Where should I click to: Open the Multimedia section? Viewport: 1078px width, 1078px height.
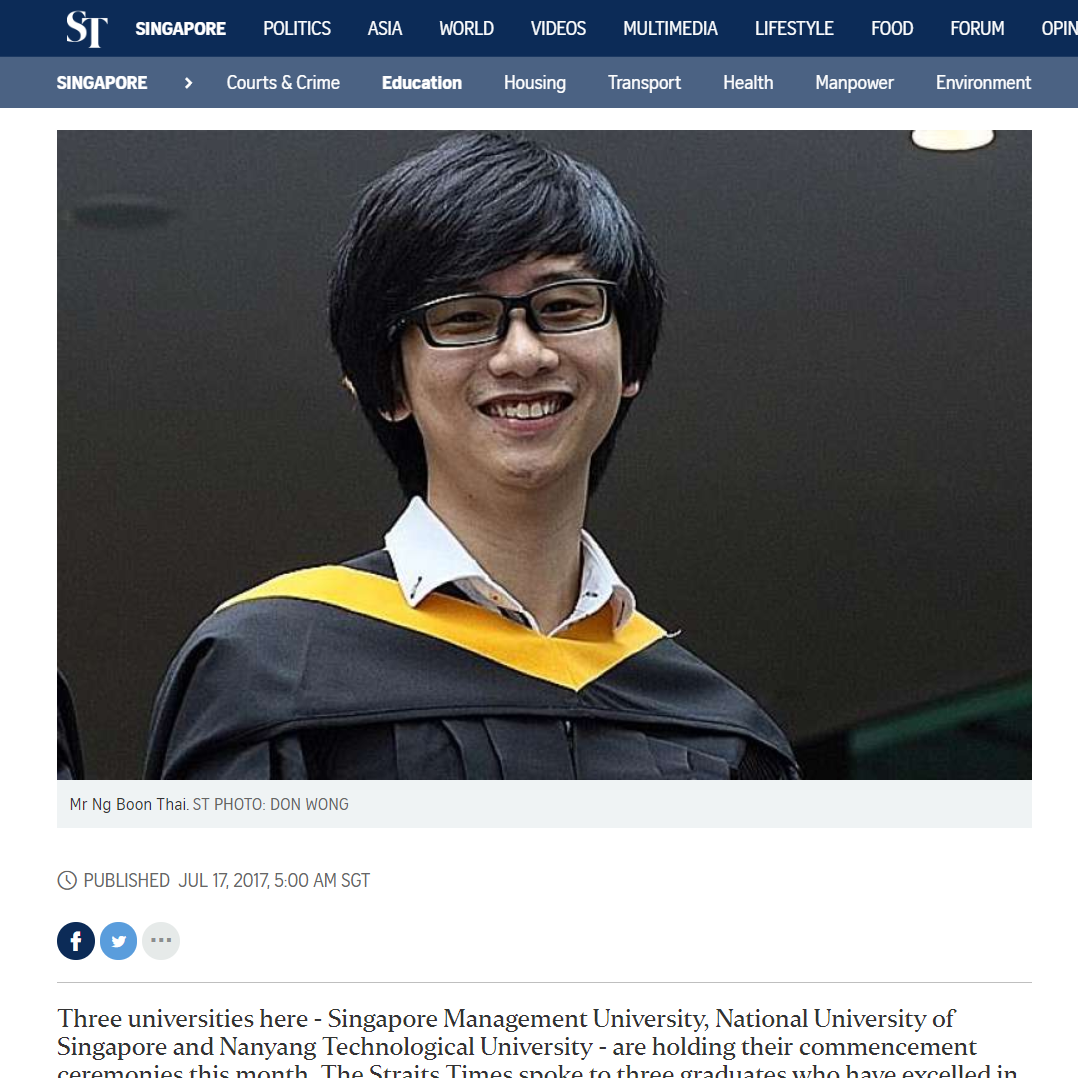670,28
